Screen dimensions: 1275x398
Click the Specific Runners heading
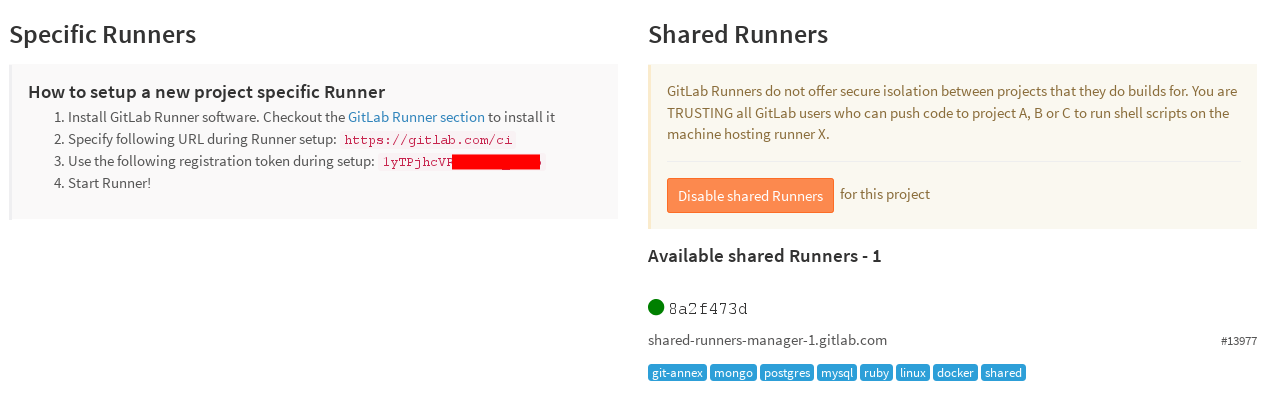pos(103,34)
